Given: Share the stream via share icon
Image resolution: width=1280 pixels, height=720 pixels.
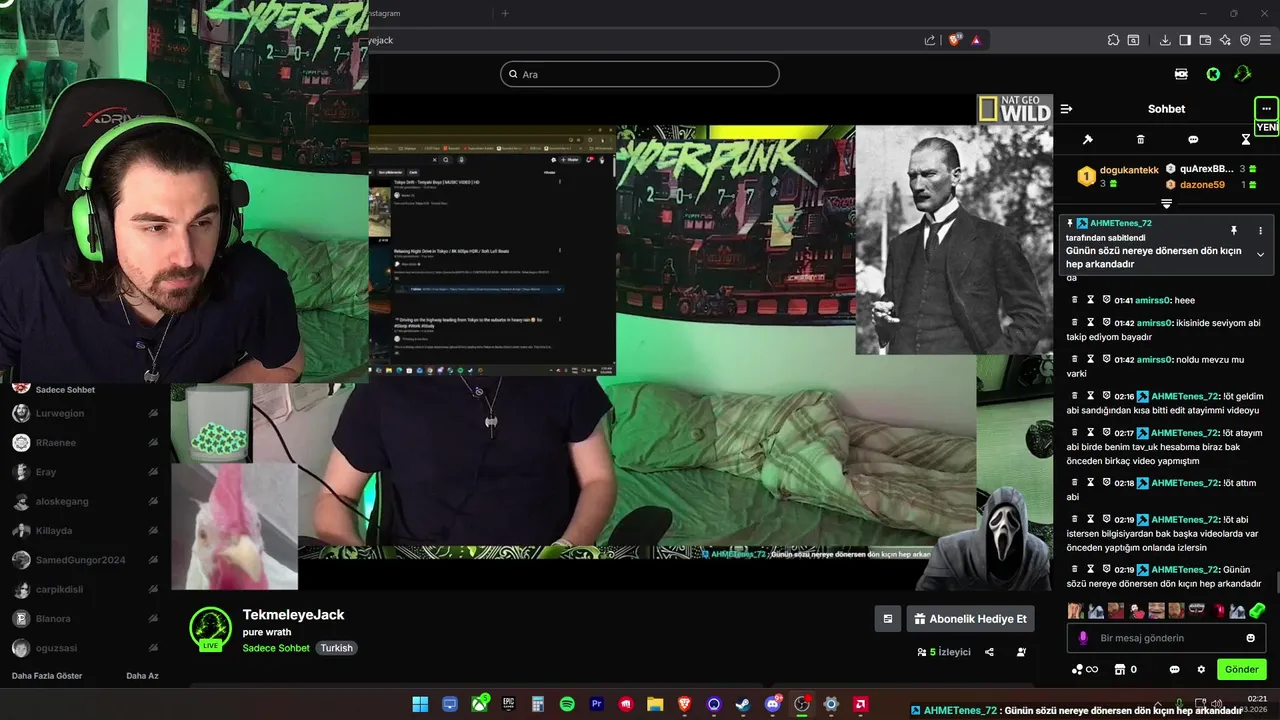Looking at the screenshot, I should (x=989, y=652).
